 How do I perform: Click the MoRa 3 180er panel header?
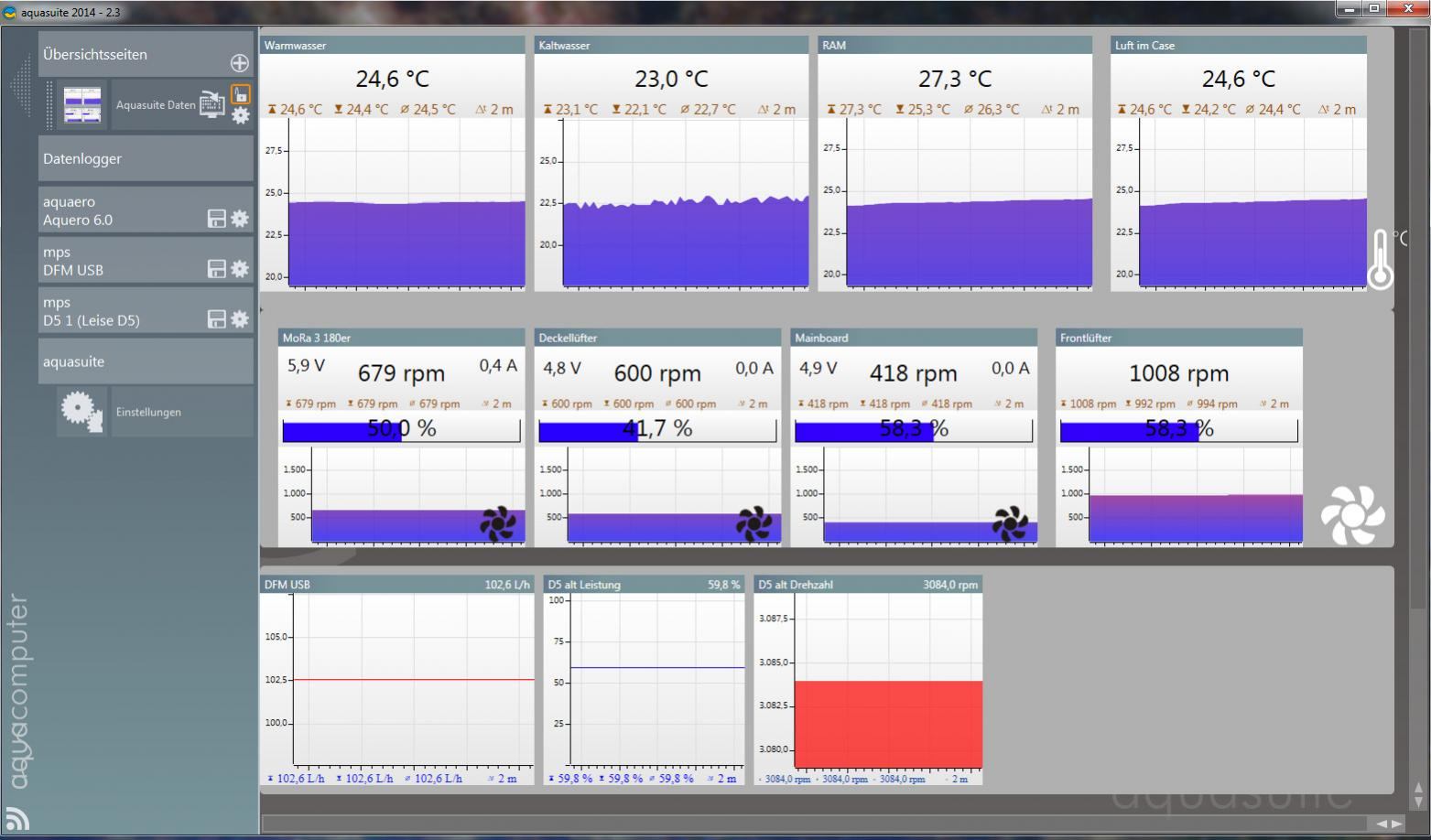coord(401,338)
